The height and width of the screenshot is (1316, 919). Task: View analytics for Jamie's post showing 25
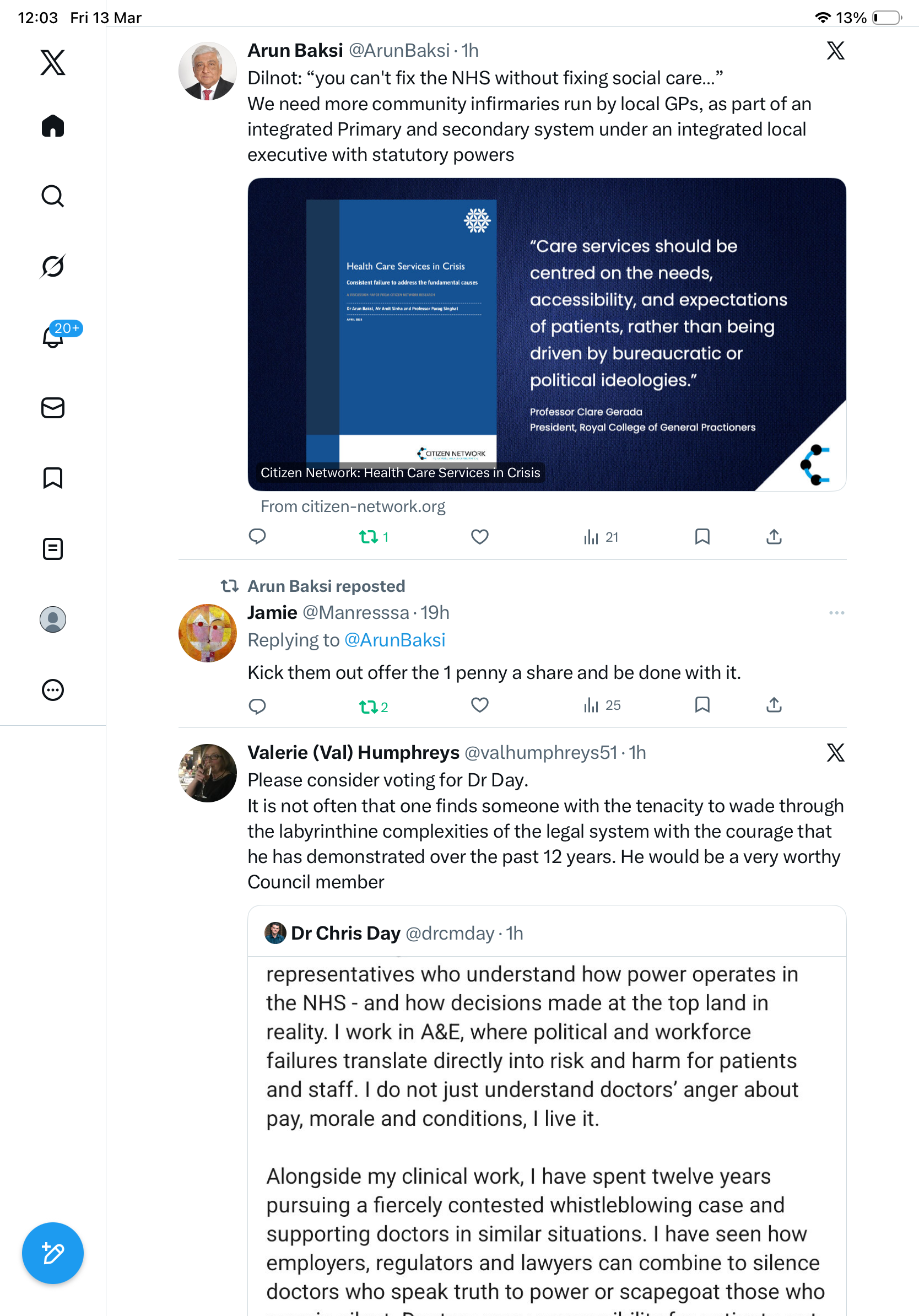pyautogui.click(x=602, y=705)
